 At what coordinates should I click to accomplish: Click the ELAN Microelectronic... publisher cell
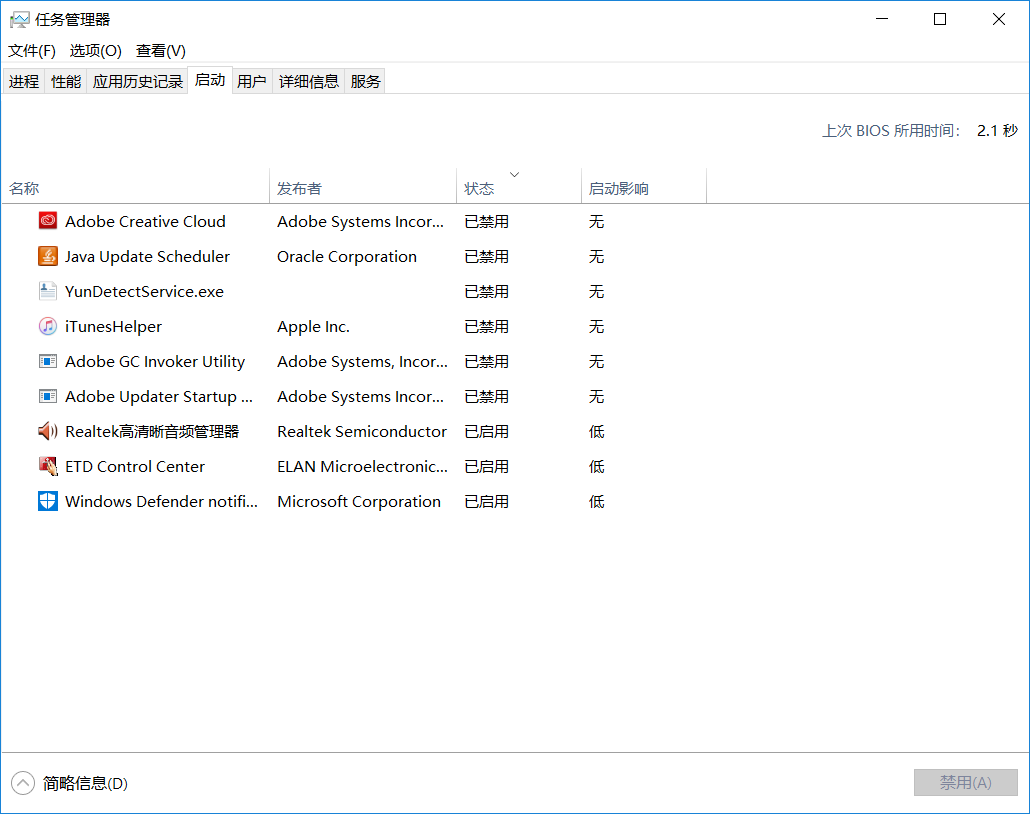(x=363, y=466)
